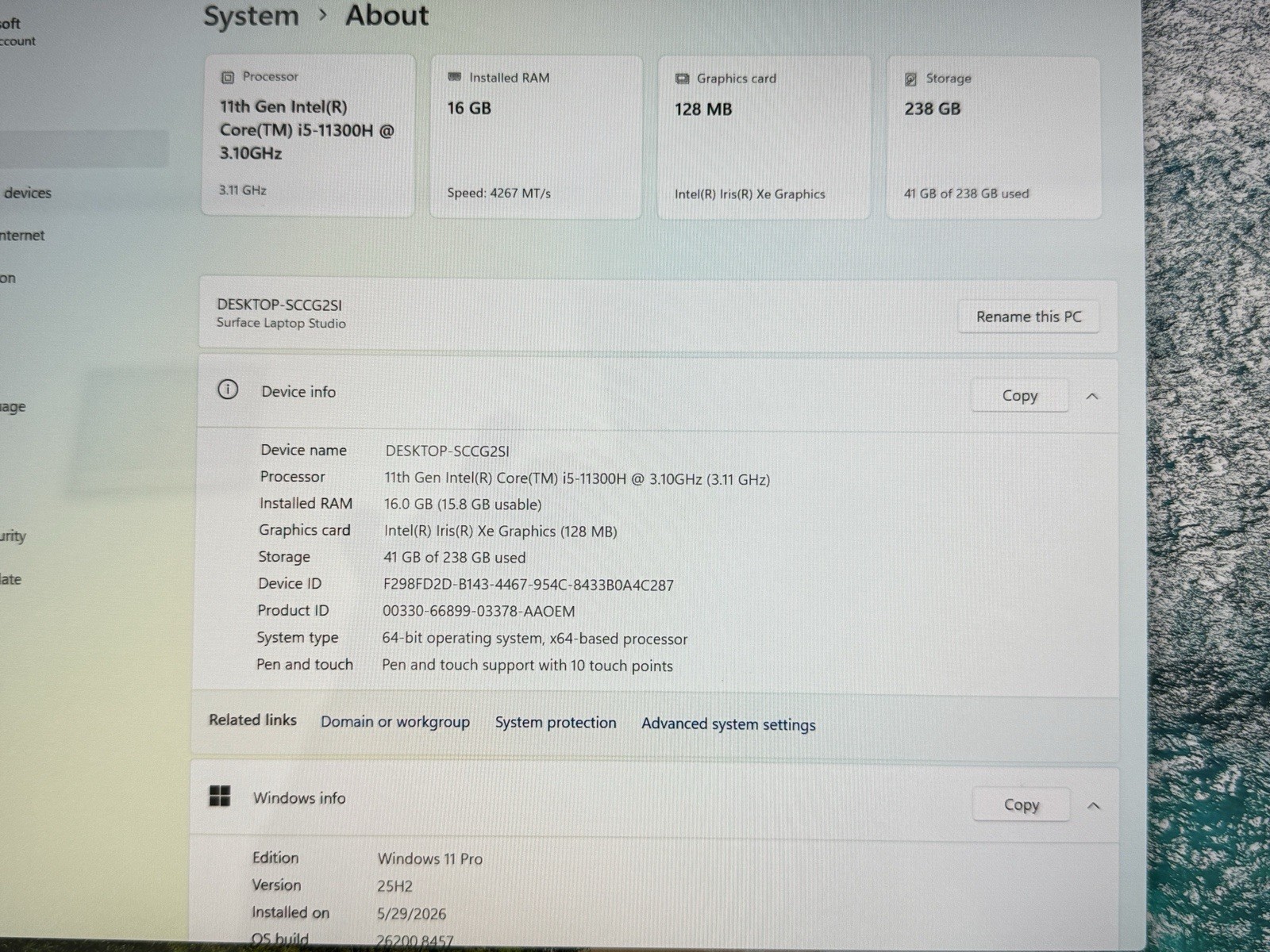Select the devices item in sidebar
This screenshot has height=952, width=1270.
(27, 193)
